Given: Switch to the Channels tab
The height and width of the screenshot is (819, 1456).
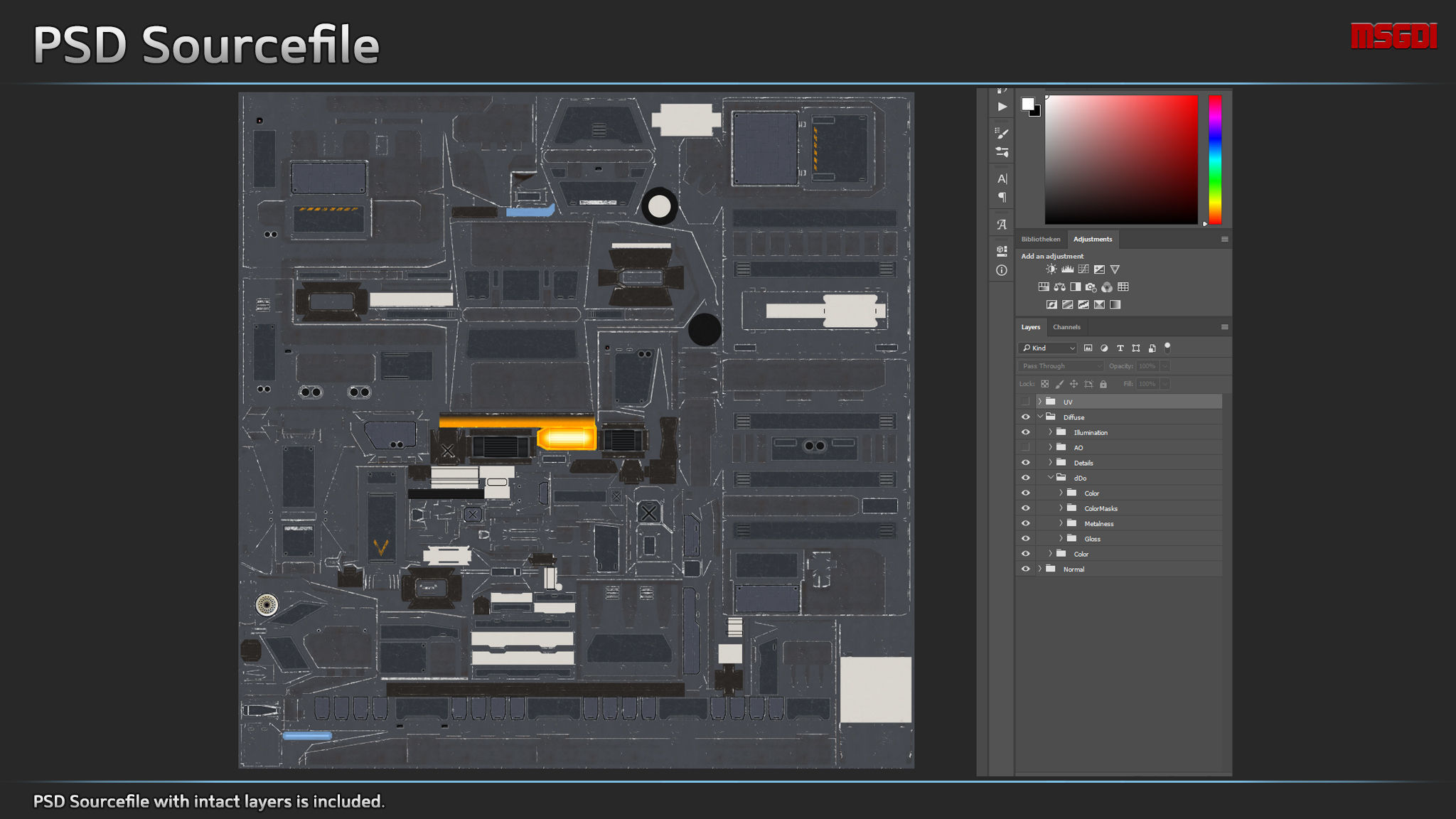Looking at the screenshot, I should point(1066,327).
